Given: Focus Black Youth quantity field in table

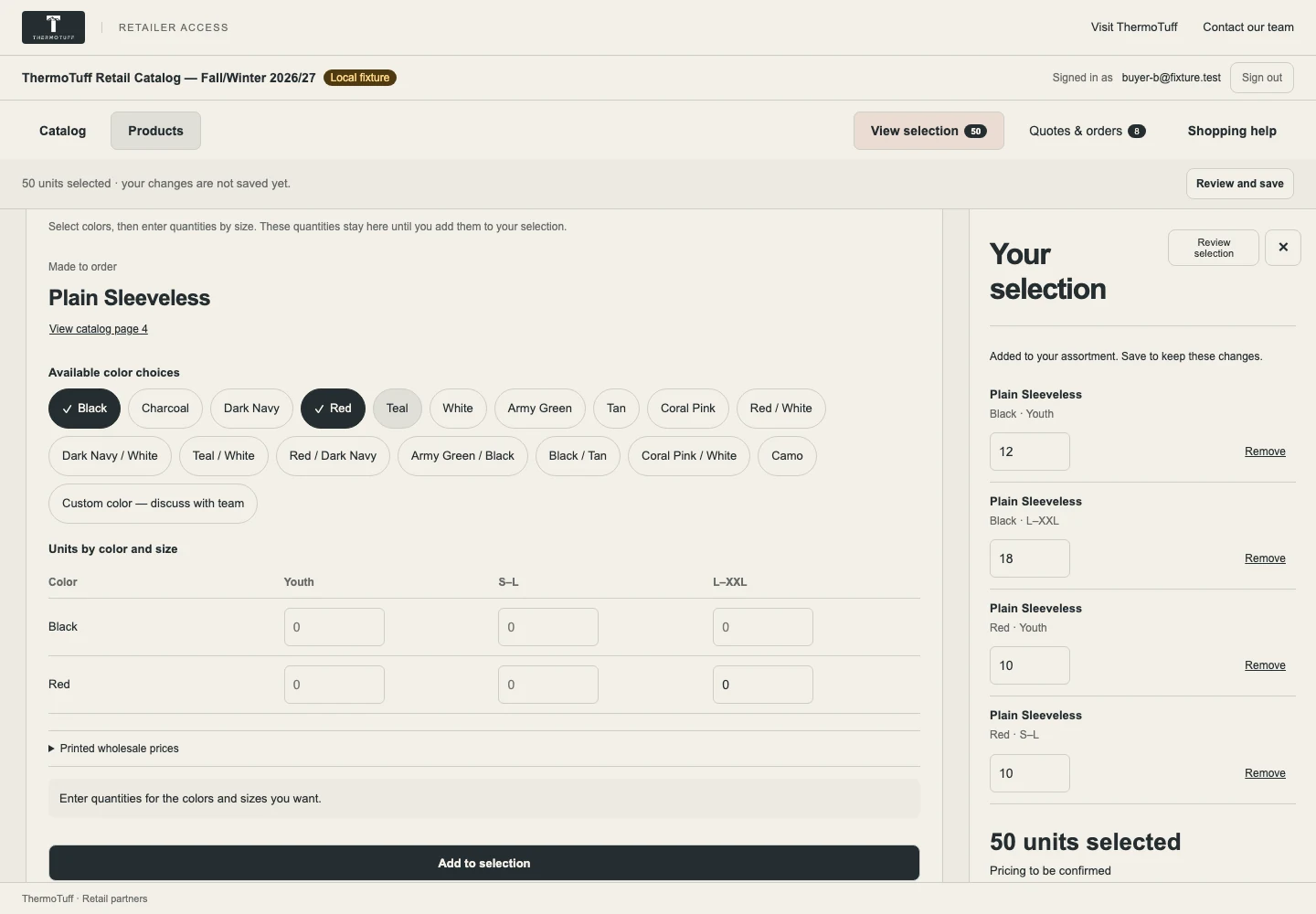Looking at the screenshot, I should 334,627.
